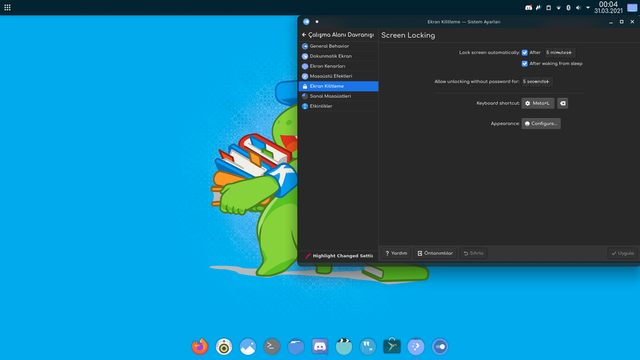Open the Bluetooth tray icon
This screenshot has width=640, height=360.
(568, 7)
